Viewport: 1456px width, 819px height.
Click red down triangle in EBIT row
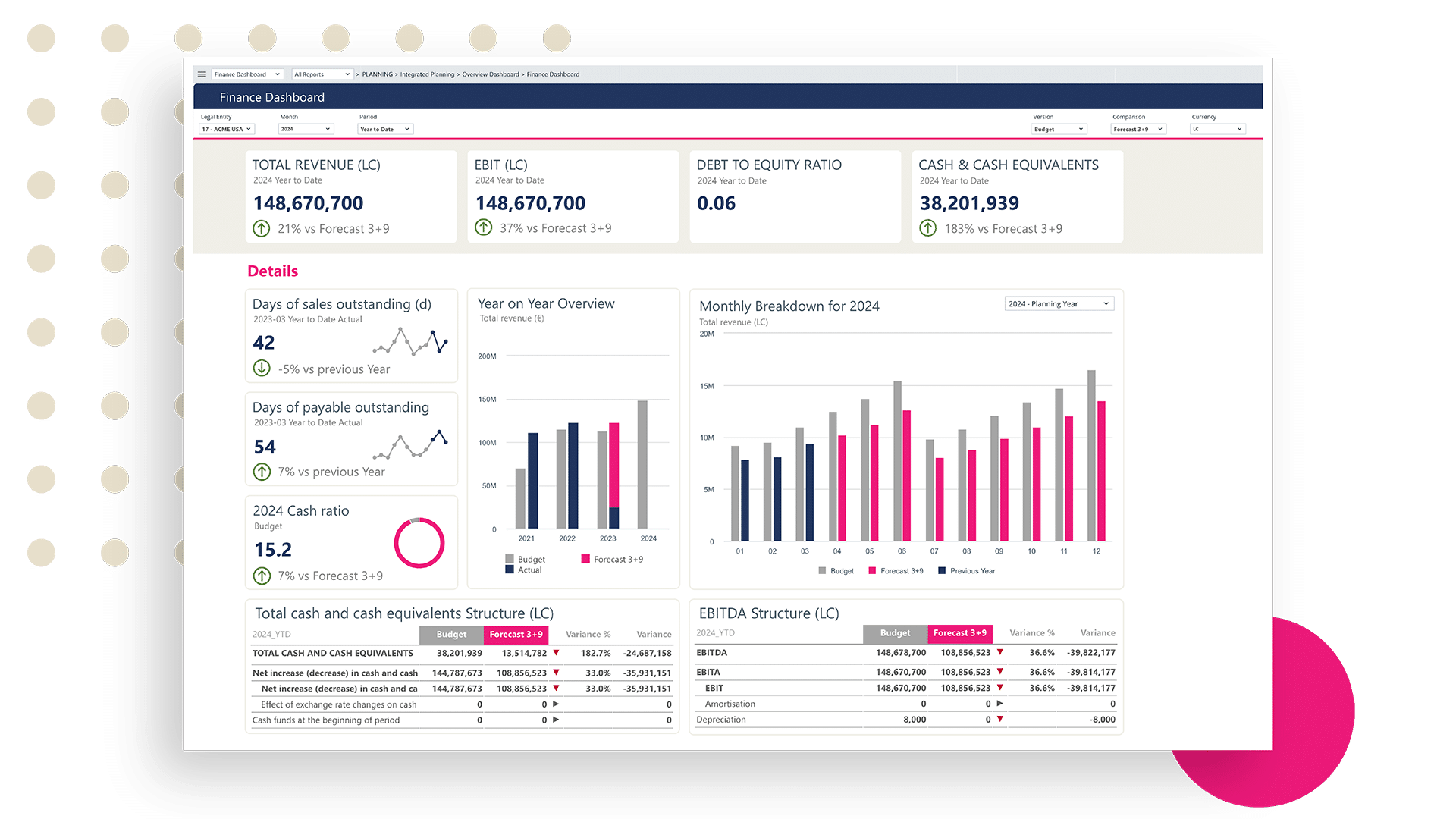coord(1000,687)
